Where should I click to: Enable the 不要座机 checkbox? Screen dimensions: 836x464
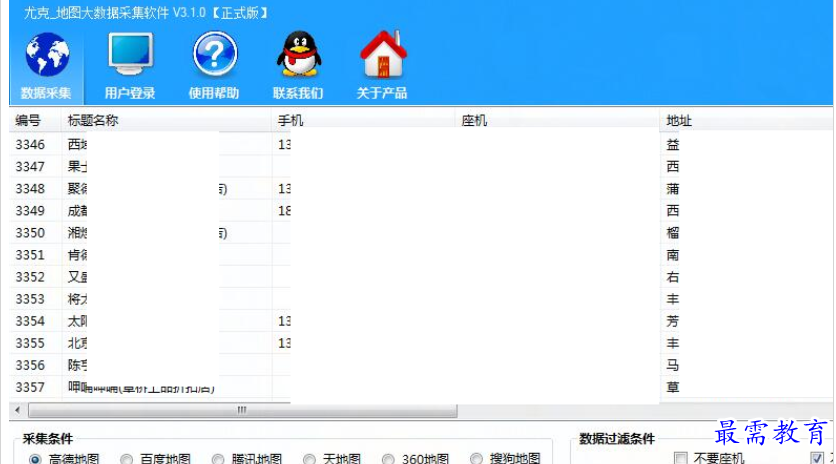(x=681, y=458)
